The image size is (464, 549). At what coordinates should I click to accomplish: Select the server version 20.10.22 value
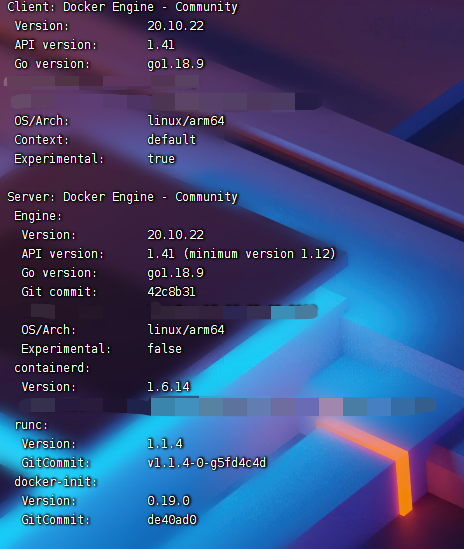click(175, 235)
